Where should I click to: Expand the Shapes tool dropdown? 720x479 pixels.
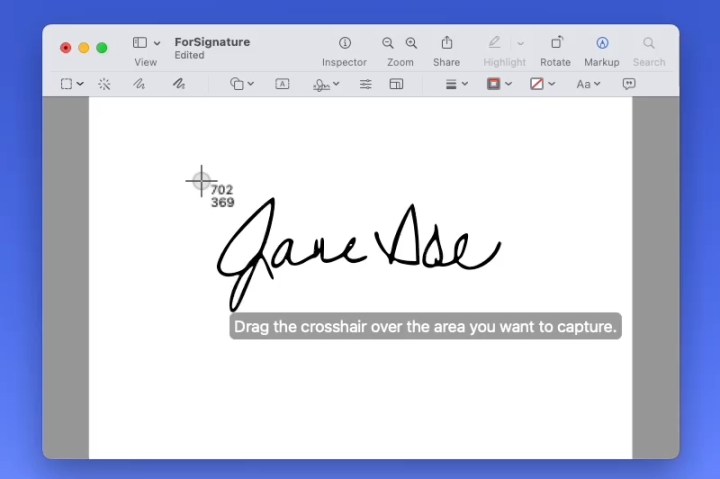(x=242, y=84)
